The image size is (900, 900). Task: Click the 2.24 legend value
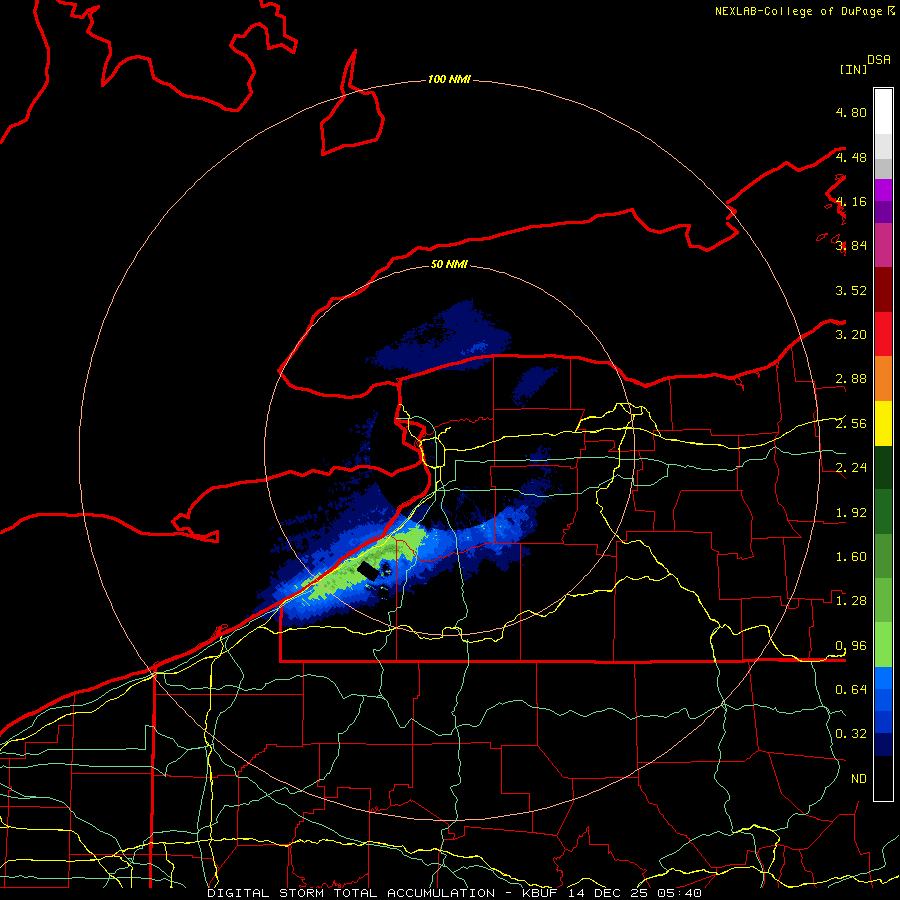(851, 468)
